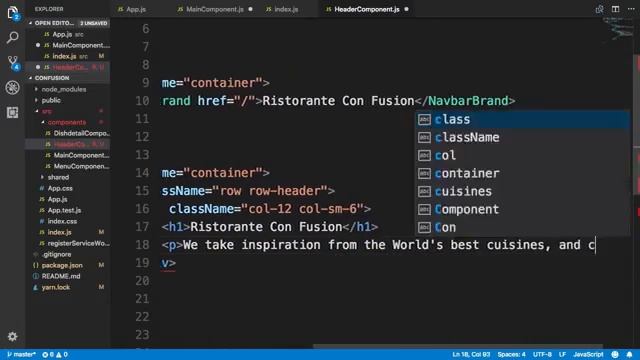Open README.md file in explorer
Screen dimensions: 640x360
pos(68,276)
